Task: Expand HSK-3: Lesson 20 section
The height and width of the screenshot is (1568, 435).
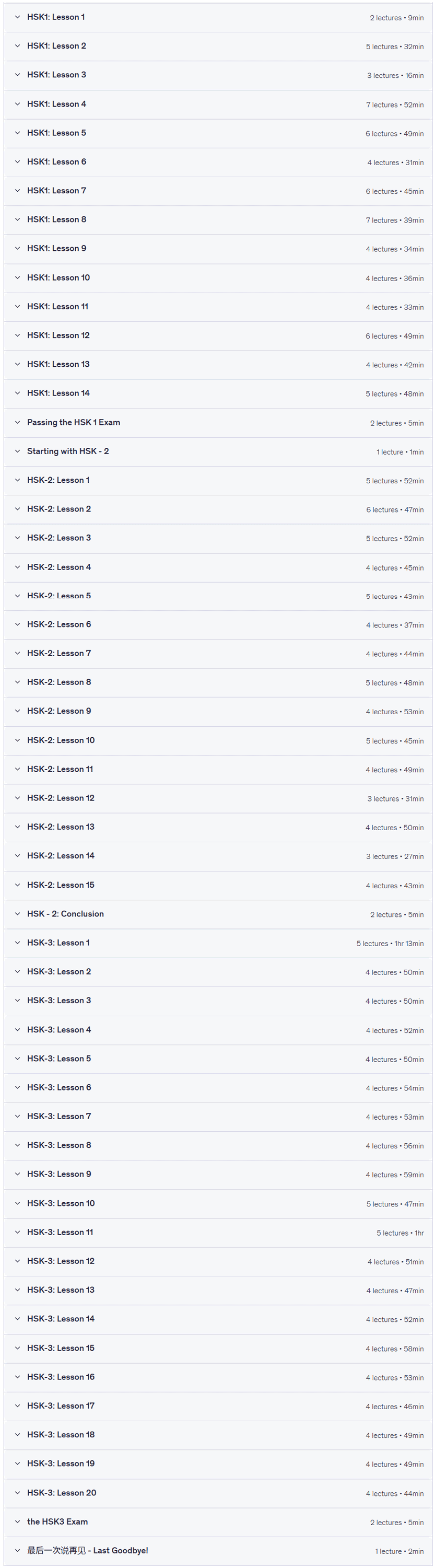Action: point(218,1493)
